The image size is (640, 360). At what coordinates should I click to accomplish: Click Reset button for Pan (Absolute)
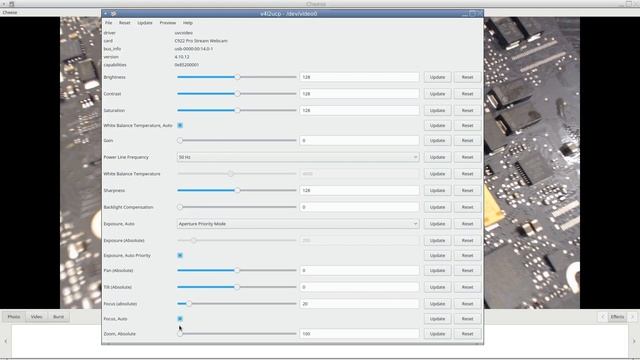[x=467, y=270]
